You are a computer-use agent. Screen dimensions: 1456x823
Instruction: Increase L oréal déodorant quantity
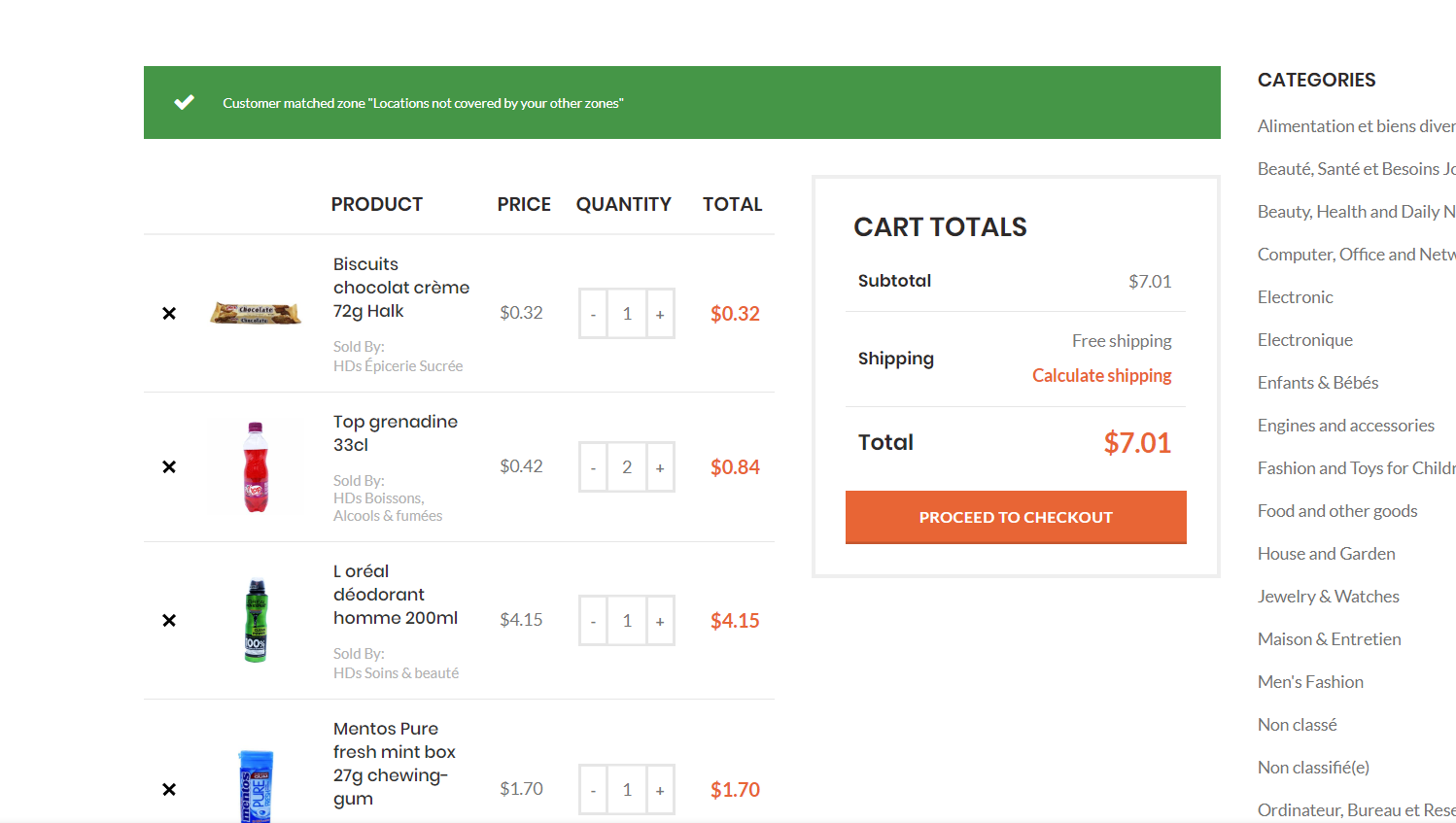click(660, 621)
